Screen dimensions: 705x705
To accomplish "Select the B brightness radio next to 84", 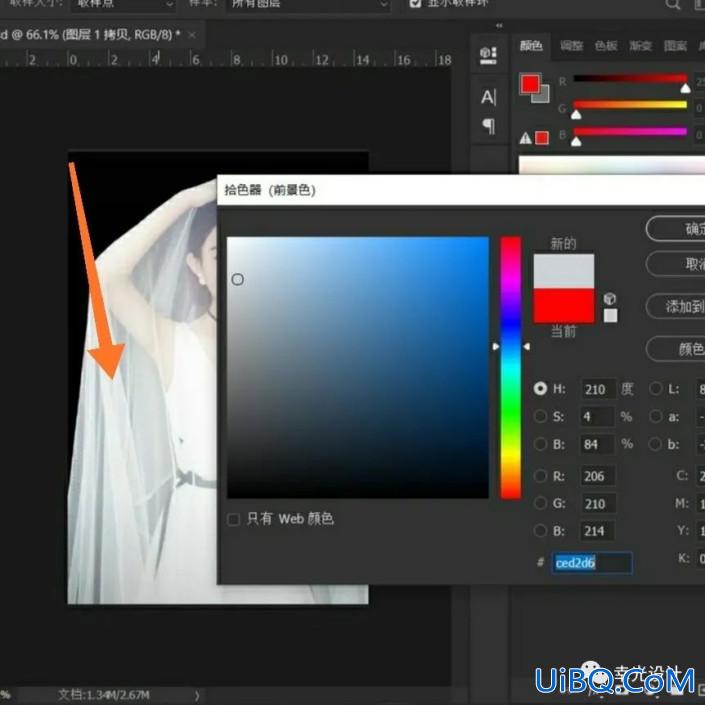I will tap(540, 444).
